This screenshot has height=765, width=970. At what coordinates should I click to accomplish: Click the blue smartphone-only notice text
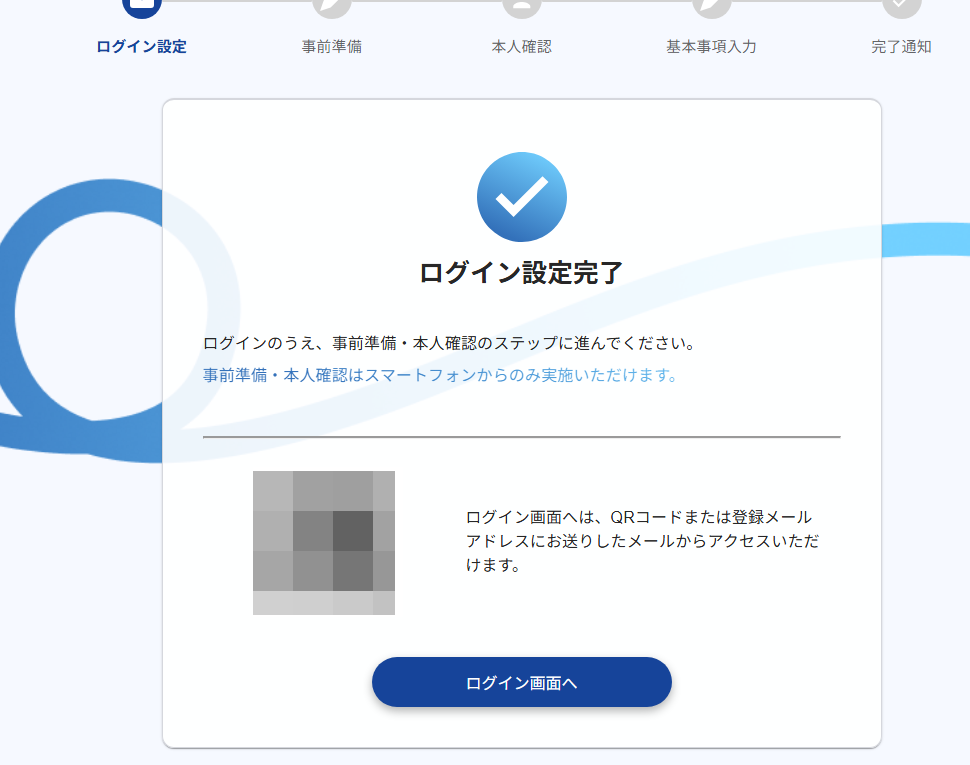click(x=440, y=376)
